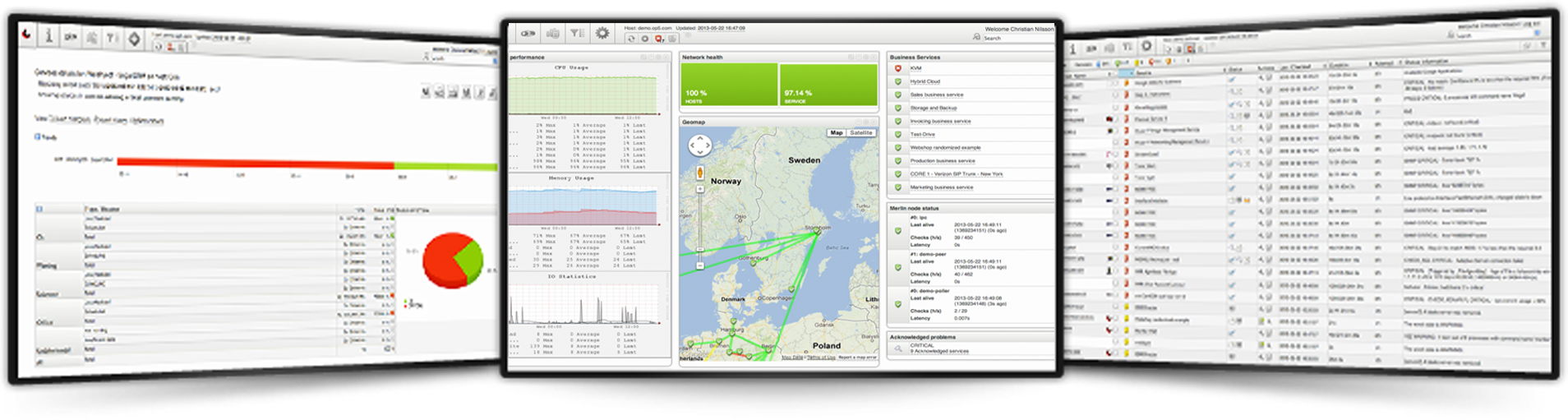Click the Copenhagen marker on Geomap

[792, 288]
